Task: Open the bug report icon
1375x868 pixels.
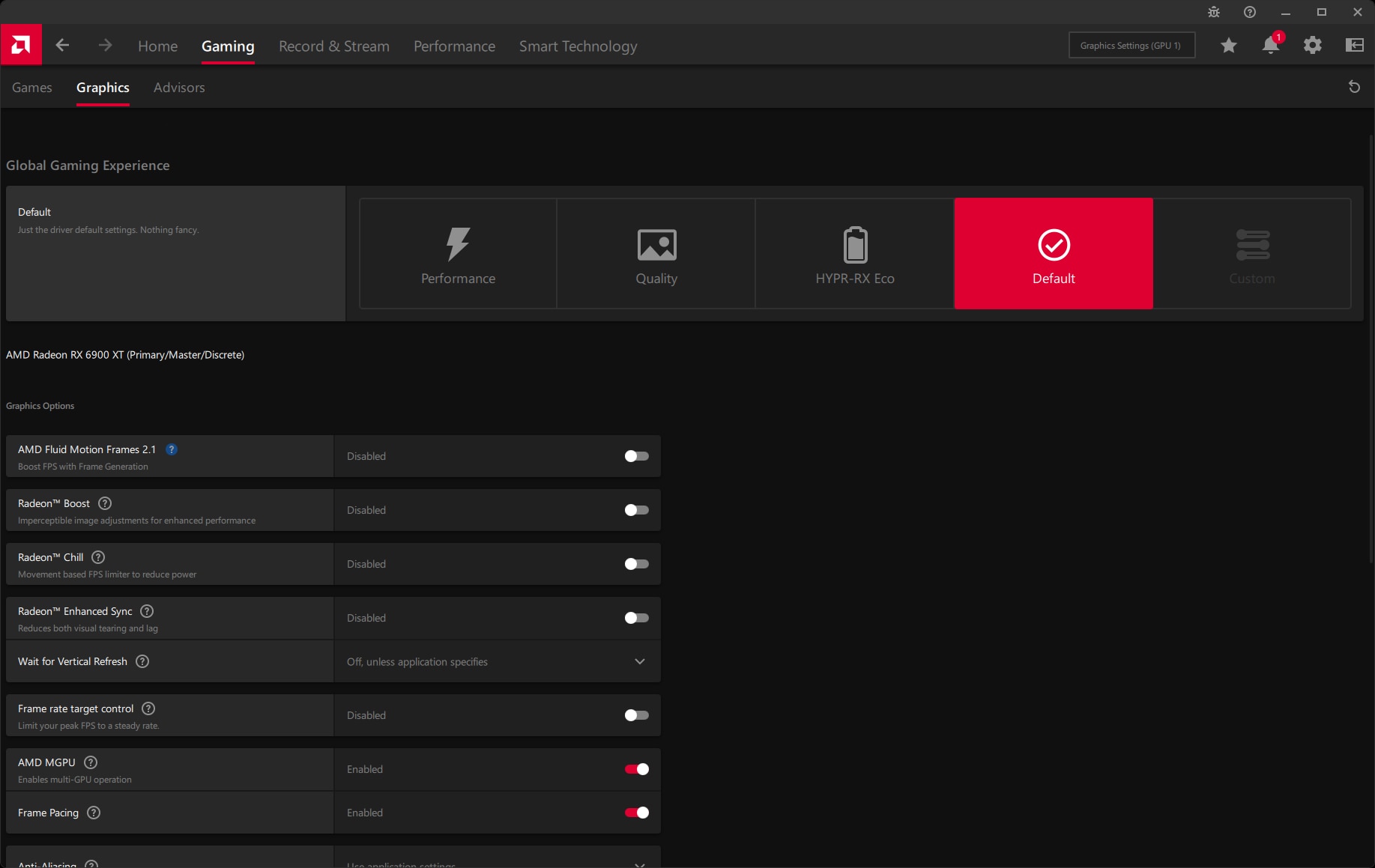Action: [x=1214, y=12]
